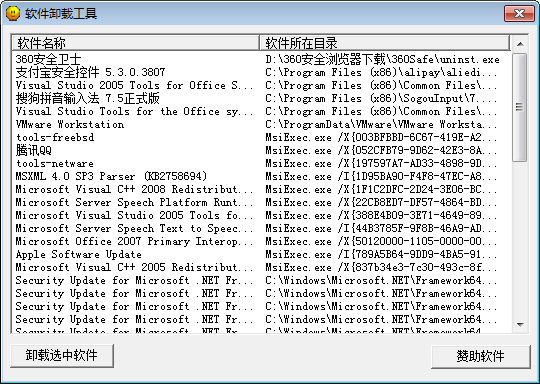Click the MsiExec.exe /I{1D95BA90 path cell
Image resolution: width=540 pixels, height=384 pixels.
[x=381, y=176]
